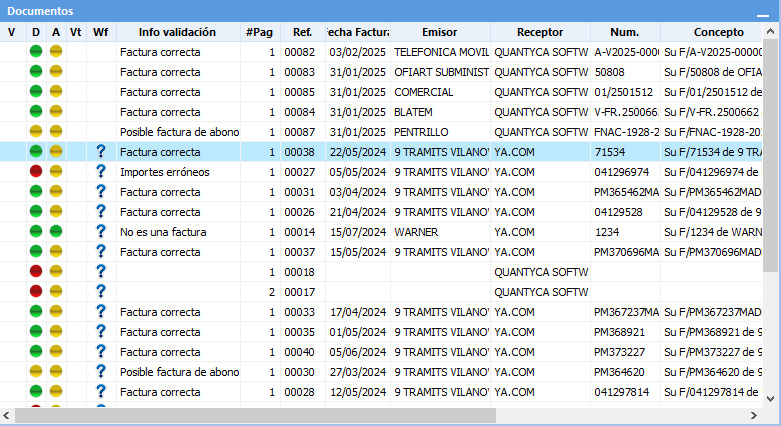This screenshot has height=426, width=781.
Task: Click yellow A status icon for Ref 00082
Action: click(x=56, y=51)
